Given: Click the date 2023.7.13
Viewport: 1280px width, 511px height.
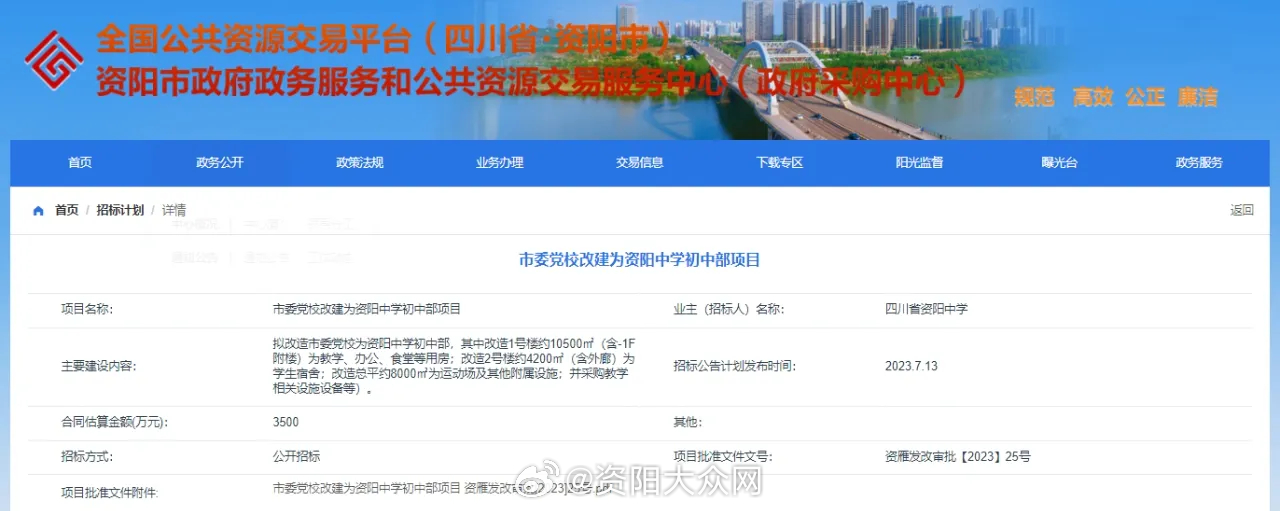Looking at the screenshot, I should coord(911,366).
